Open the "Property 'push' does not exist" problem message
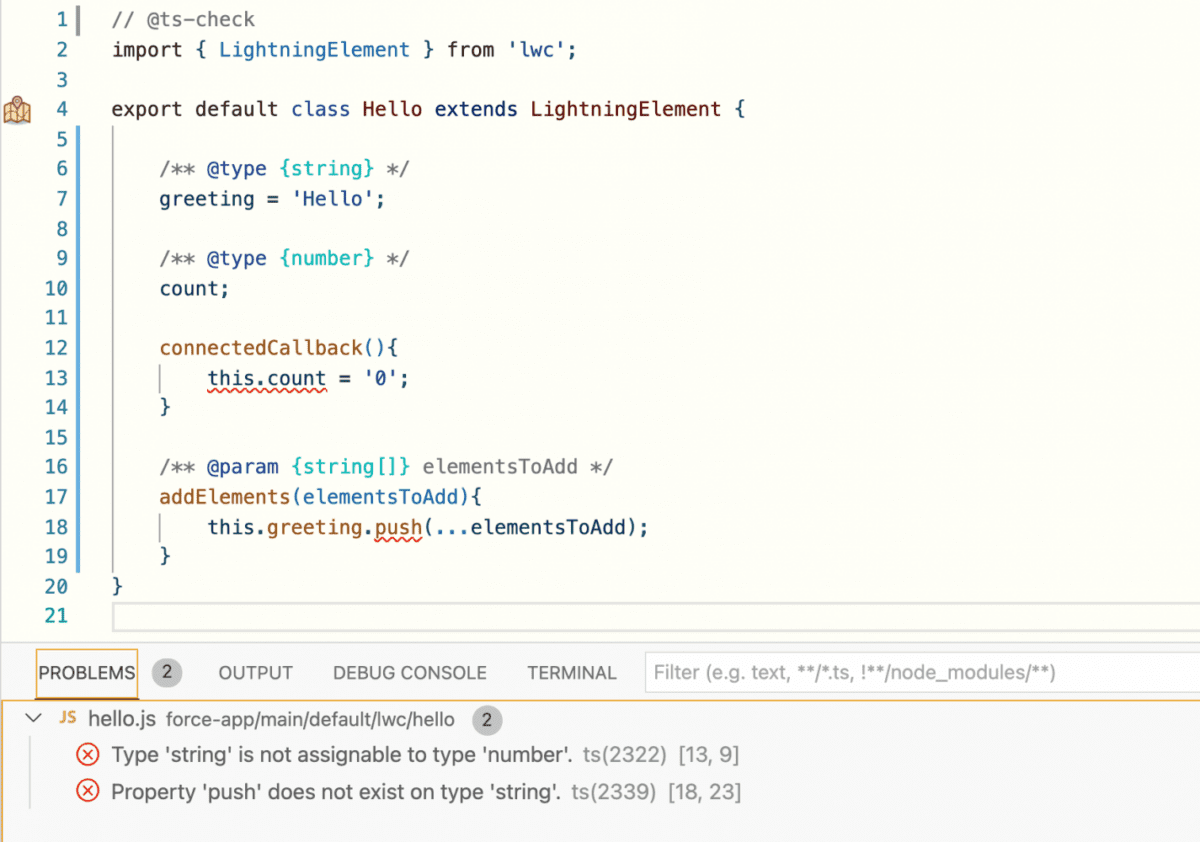The width and height of the screenshot is (1200, 842). coord(336,792)
